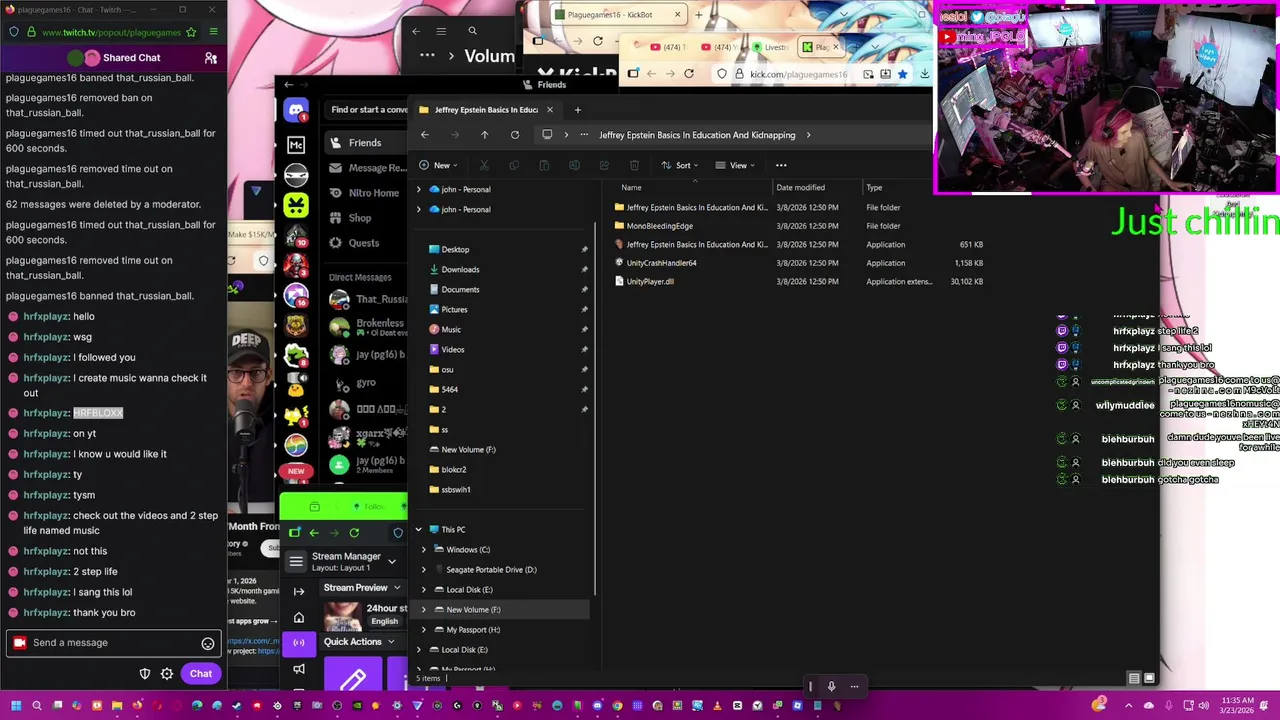
Task: Toggle pin on Documents quick access entry
Action: [x=584, y=289]
